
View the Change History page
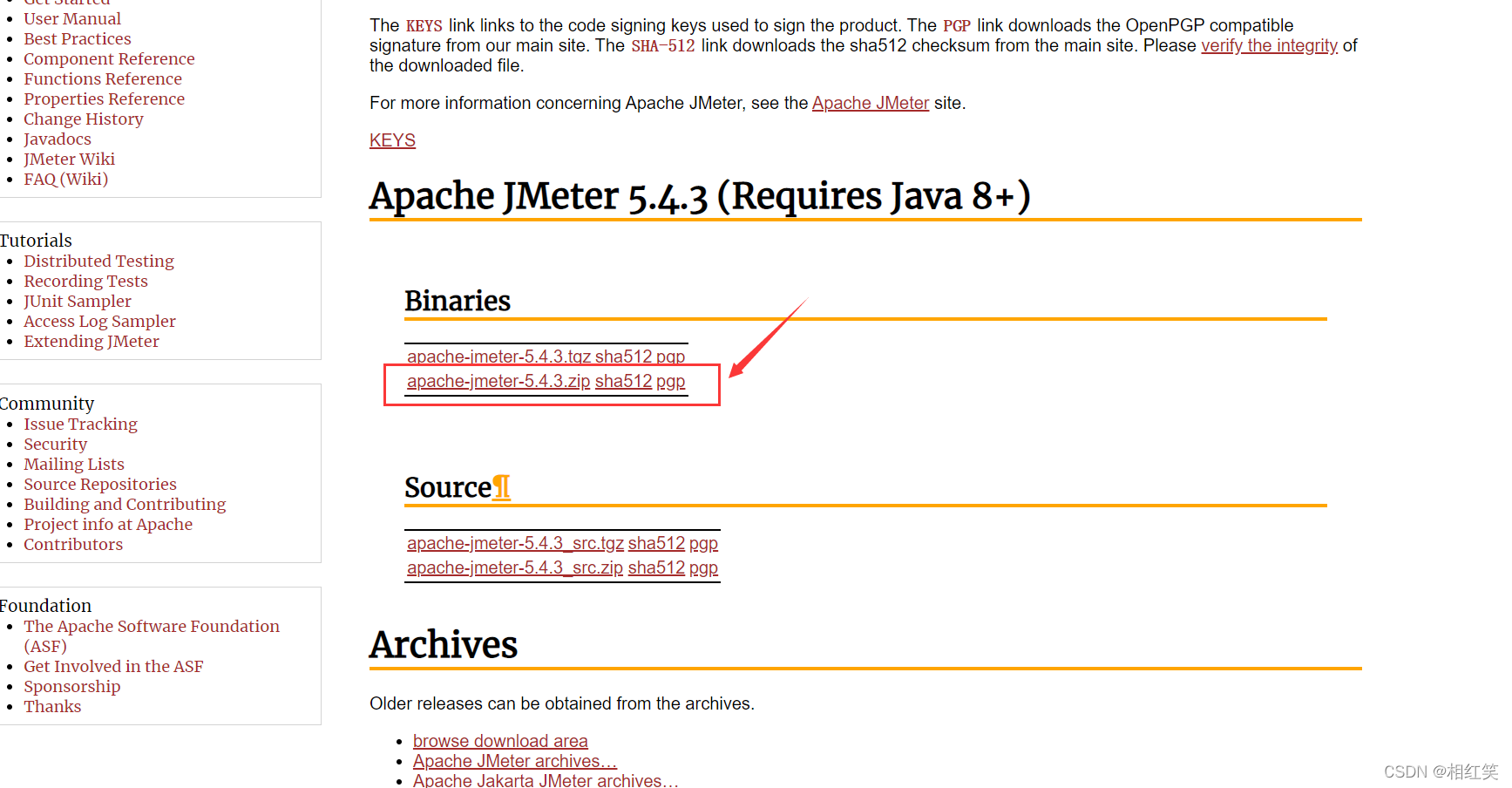point(84,119)
